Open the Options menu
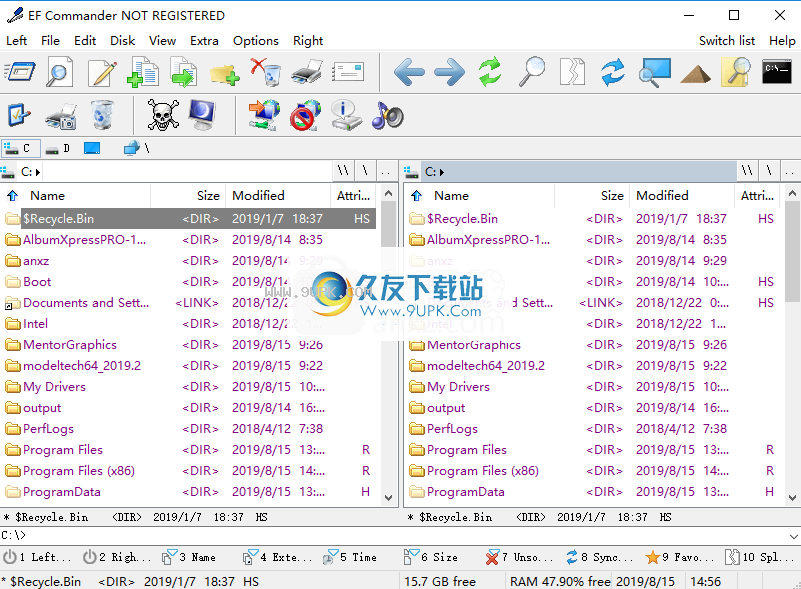The width and height of the screenshot is (801, 589). point(256,41)
